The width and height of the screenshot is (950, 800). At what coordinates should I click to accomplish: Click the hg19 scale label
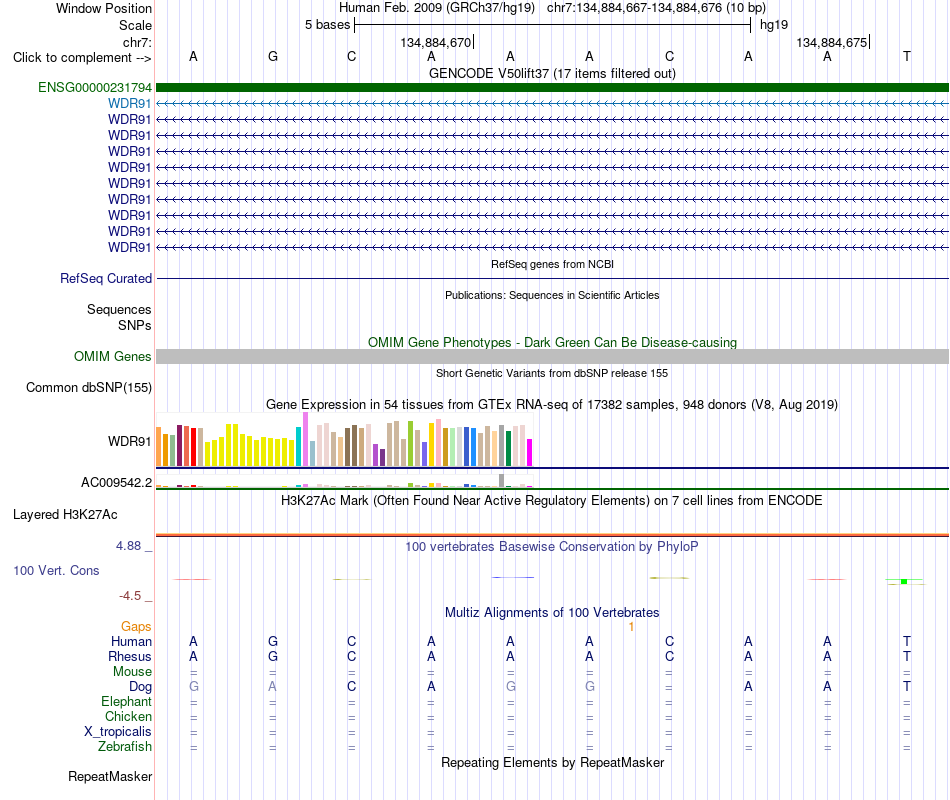point(774,25)
